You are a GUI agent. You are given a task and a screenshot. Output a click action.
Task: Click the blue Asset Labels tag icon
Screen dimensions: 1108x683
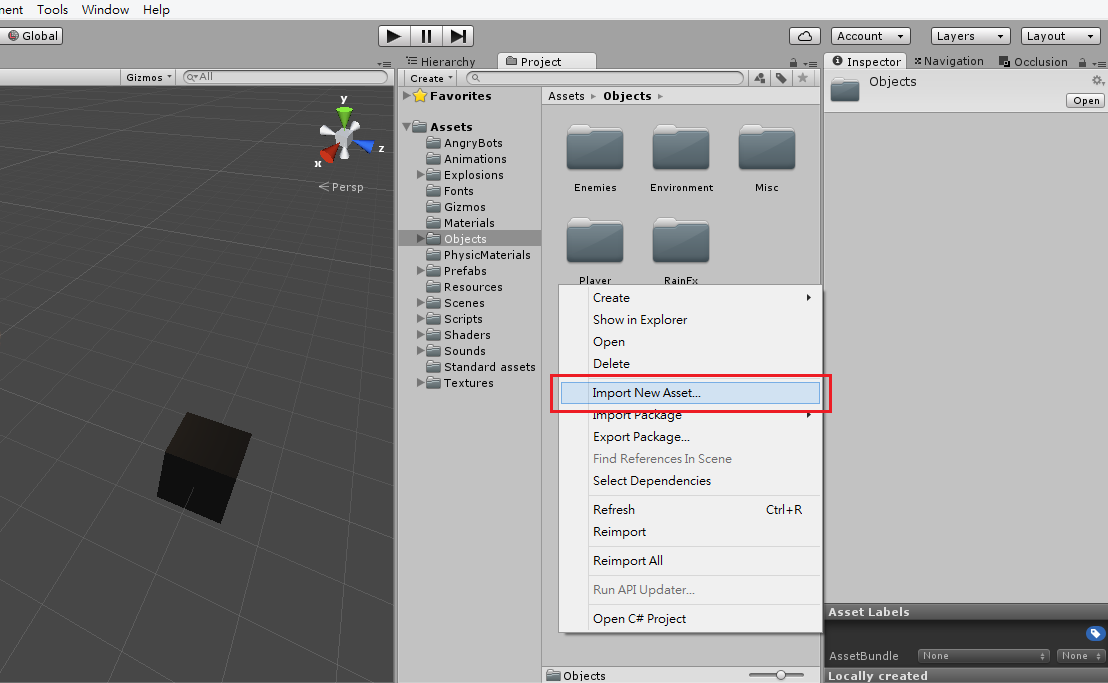coord(1094,633)
